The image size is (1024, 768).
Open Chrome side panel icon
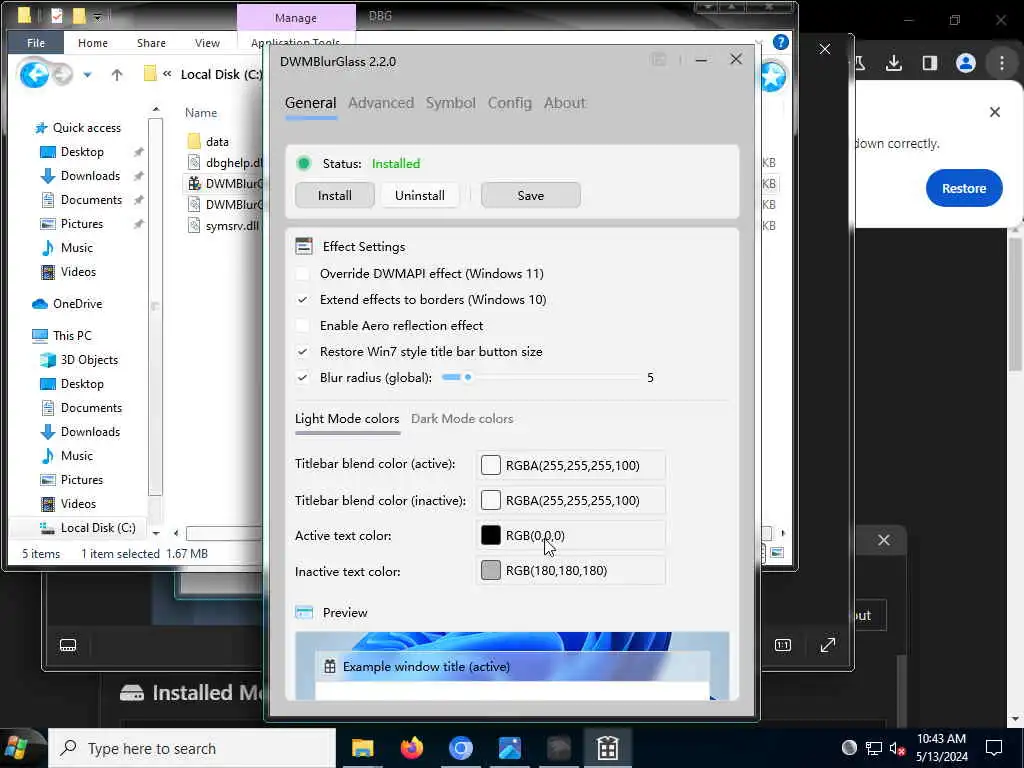[929, 63]
